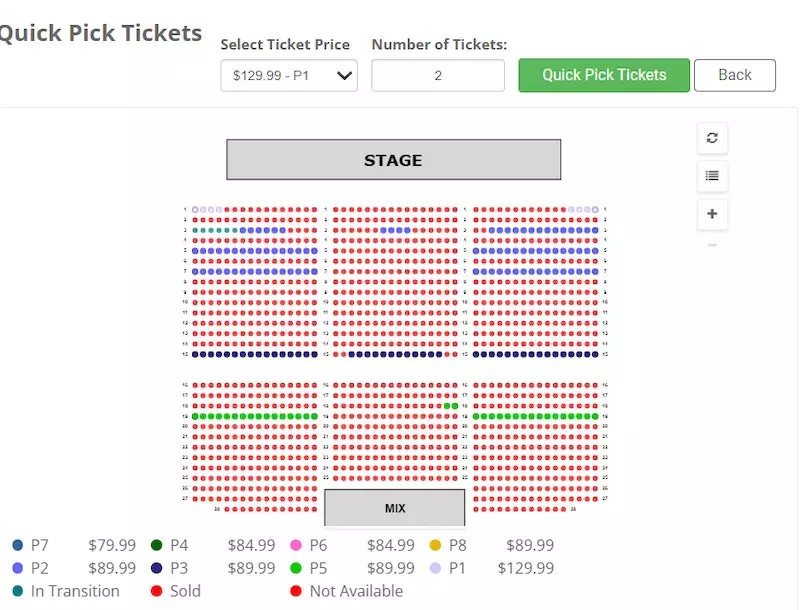The height and width of the screenshot is (610, 800).
Task: Pick rightmost P1 seat in row 1
Action: pyautogui.click(x=596, y=210)
